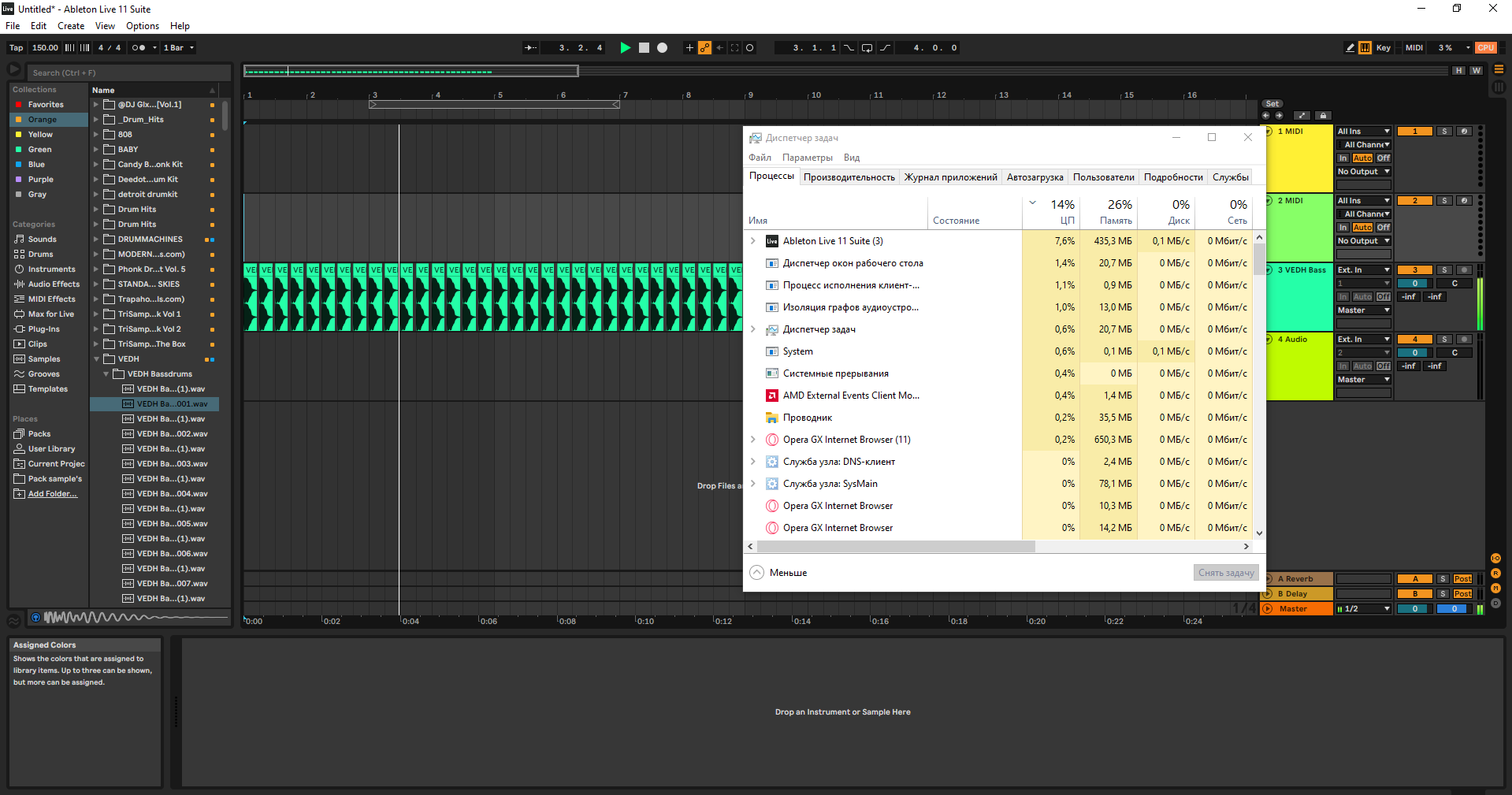Open 'Параметры' menu in Task Manager

(x=808, y=158)
